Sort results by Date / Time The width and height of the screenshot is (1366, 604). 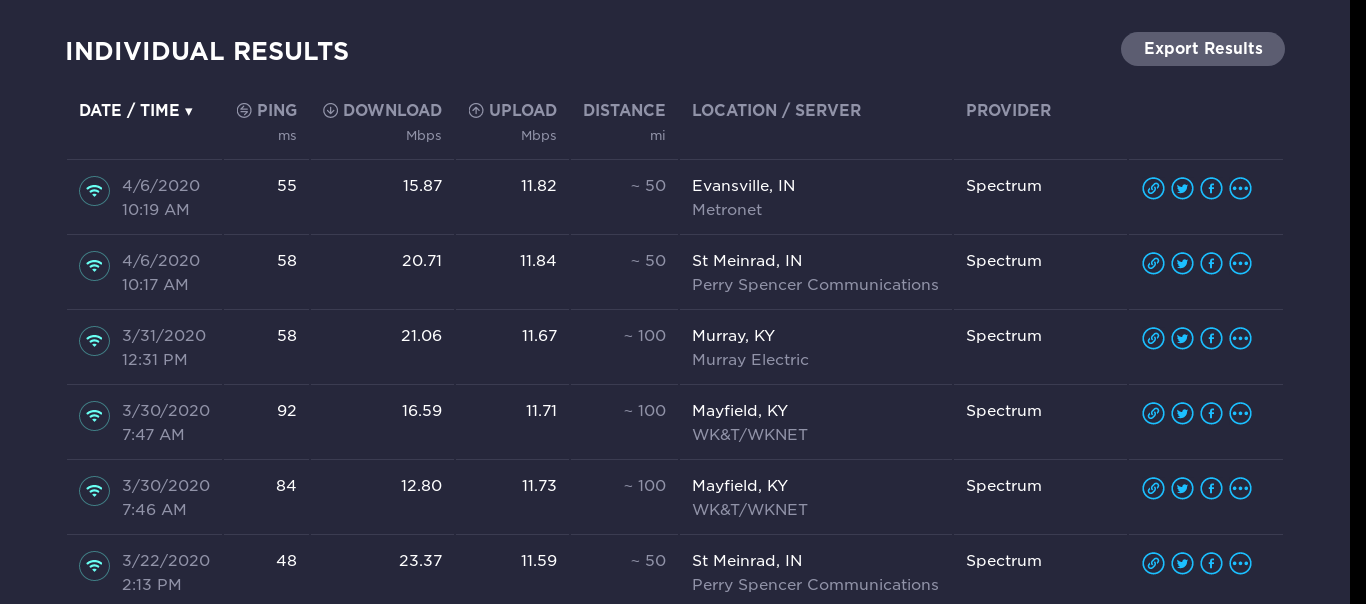[x=136, y=111]
